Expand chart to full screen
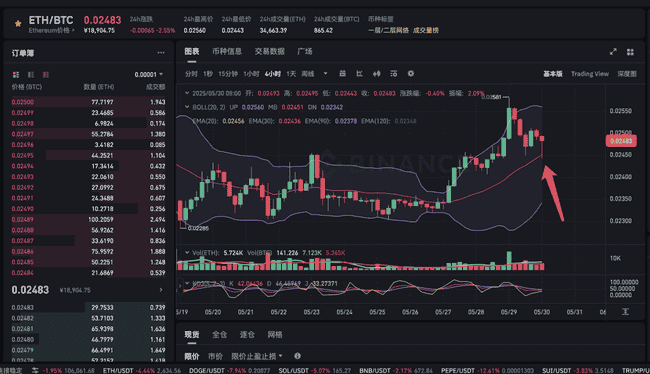The height and width of the screenshot is (374, 650). [613, 52]
